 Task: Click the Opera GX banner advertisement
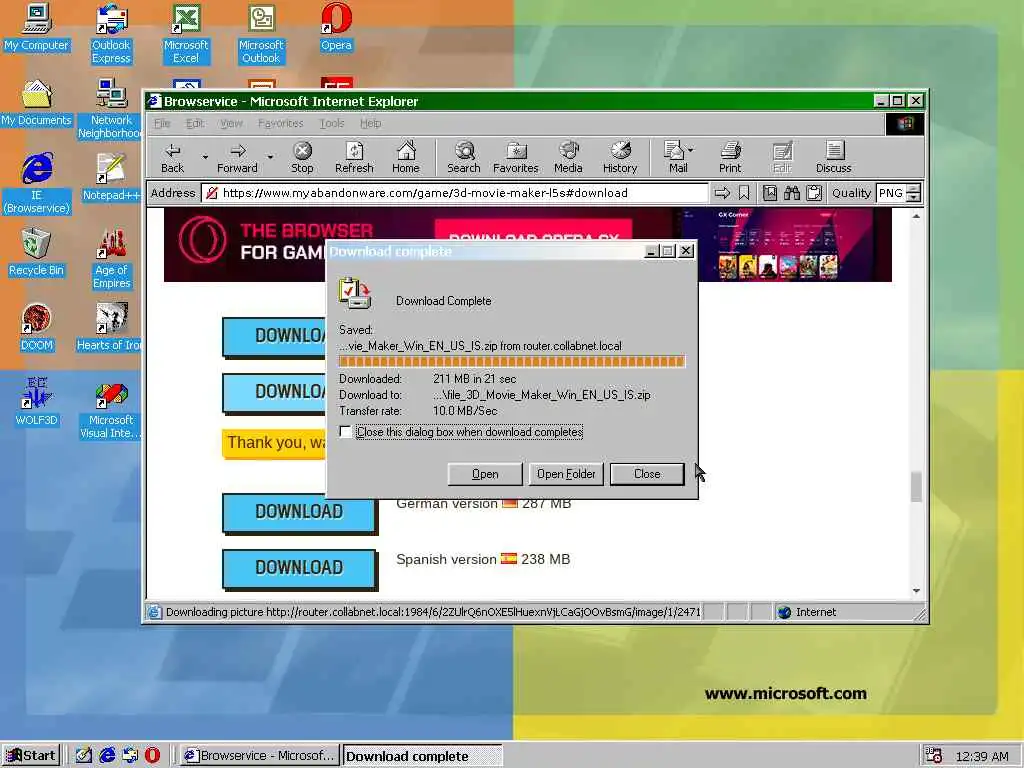pyautogui.click(x=528, y=245)
